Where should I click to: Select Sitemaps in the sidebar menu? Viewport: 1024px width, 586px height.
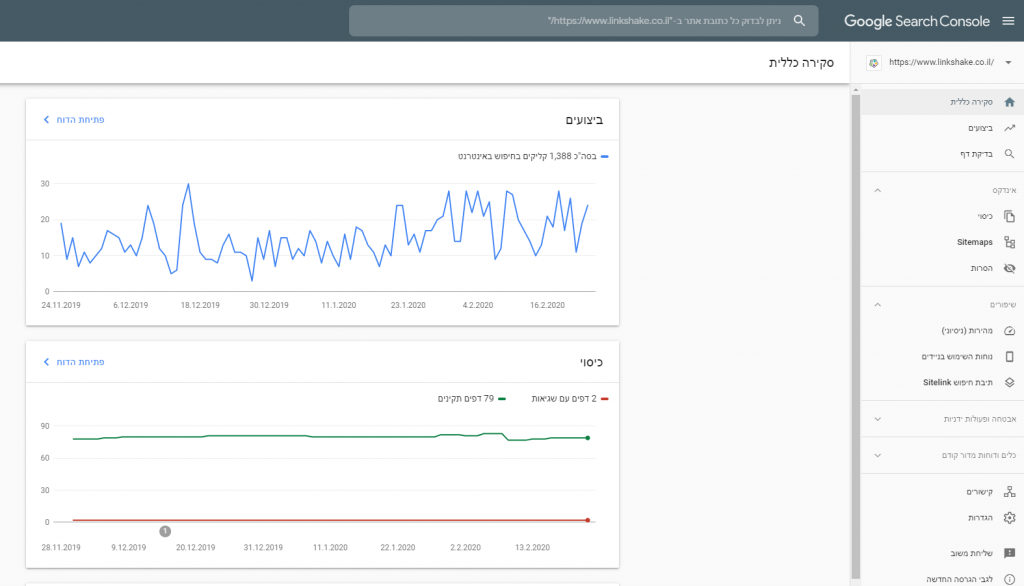coord(942,242)
